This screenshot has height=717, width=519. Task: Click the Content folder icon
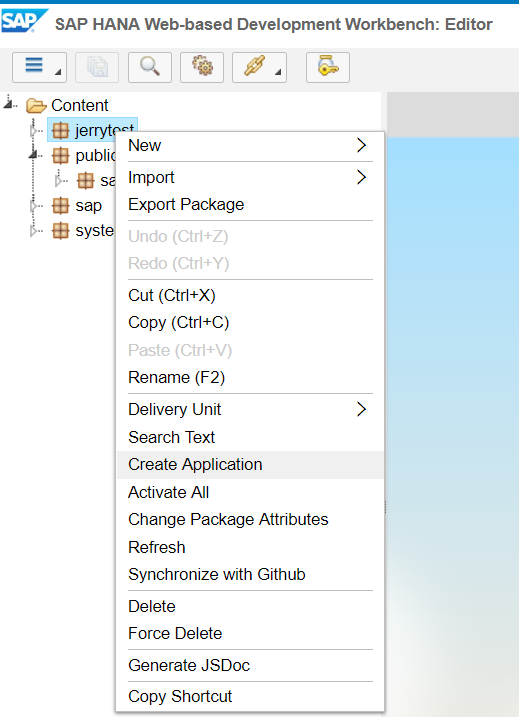click(36, 106)
